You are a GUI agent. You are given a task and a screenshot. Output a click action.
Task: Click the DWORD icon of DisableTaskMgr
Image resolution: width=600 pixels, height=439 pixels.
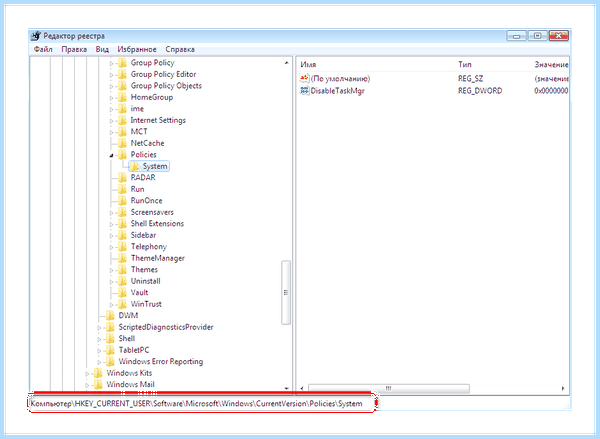304,91
